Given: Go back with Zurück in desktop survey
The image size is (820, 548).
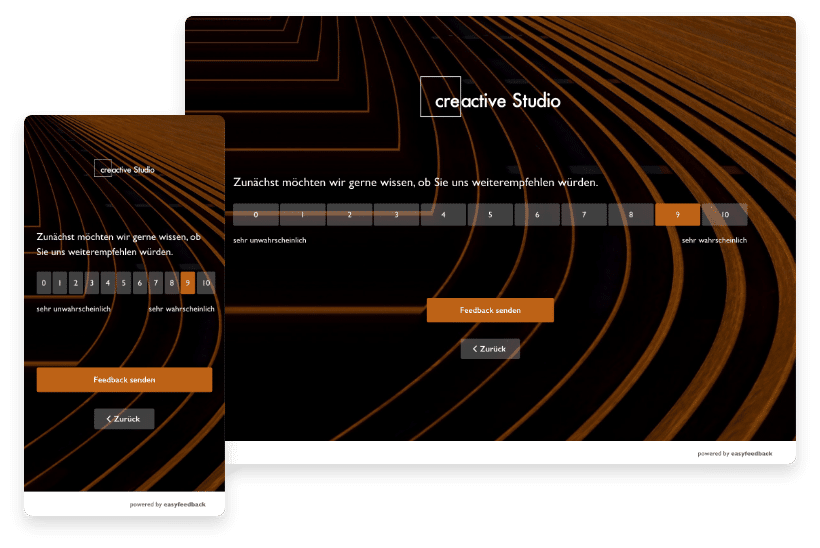Looking at the screenshot, I should tap(490, 349).
